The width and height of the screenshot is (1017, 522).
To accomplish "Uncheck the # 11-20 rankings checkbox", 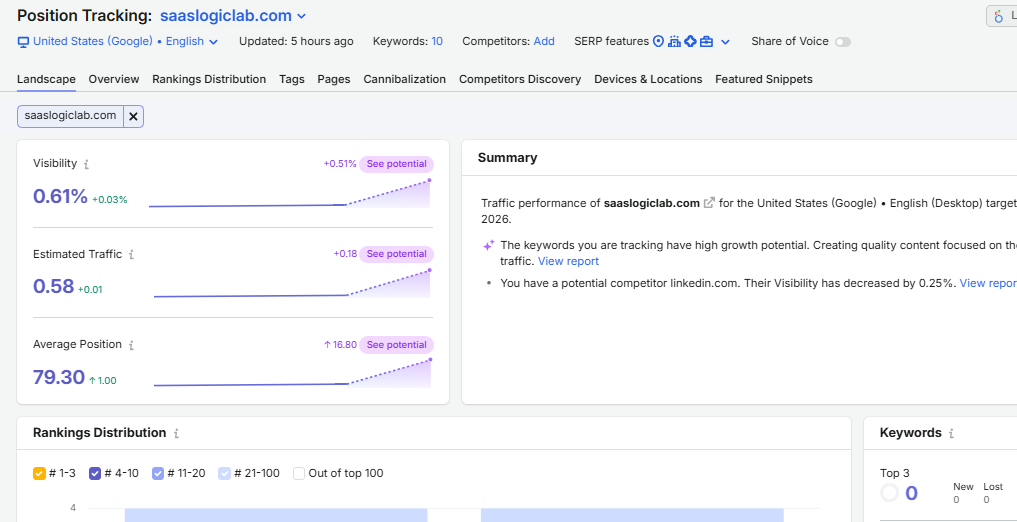I will coord(158,473).
